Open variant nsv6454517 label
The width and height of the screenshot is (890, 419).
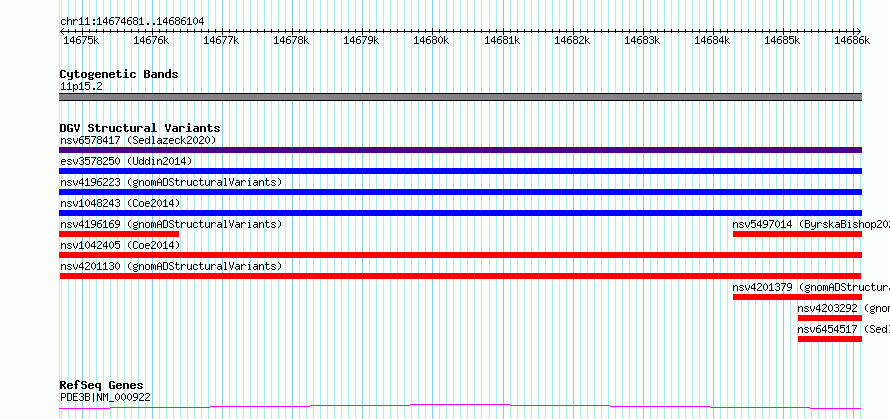coord(843,329)
